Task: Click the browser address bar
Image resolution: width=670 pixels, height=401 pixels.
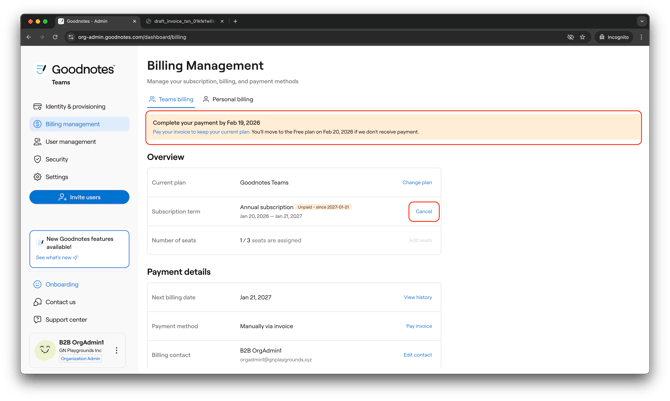Action: click(x=300, y=37)
